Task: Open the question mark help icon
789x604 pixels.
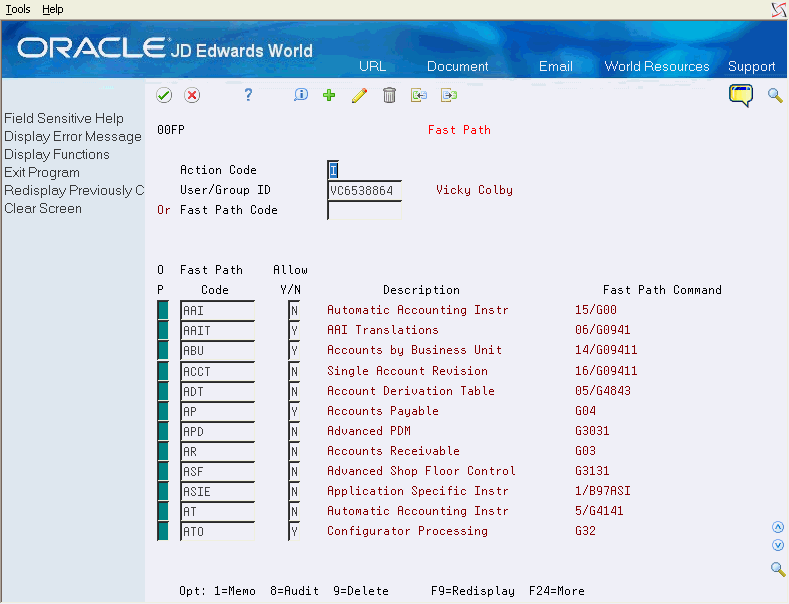Action: 248,95
